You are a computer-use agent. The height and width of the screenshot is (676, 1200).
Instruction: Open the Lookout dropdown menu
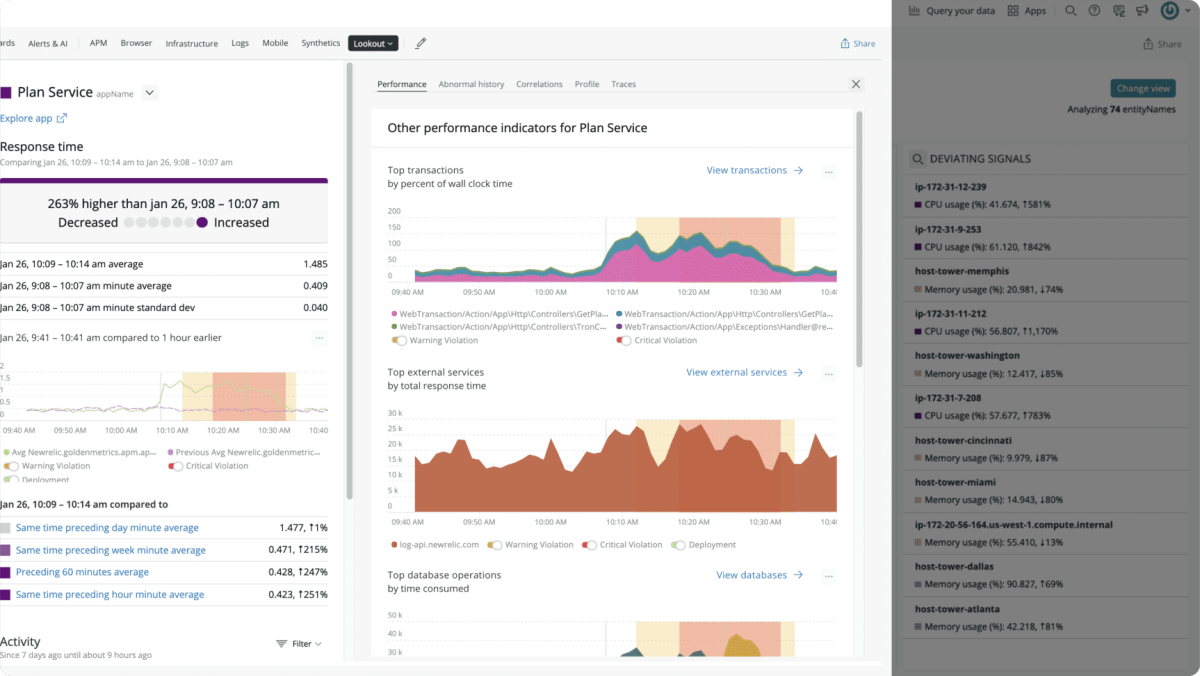373,43
